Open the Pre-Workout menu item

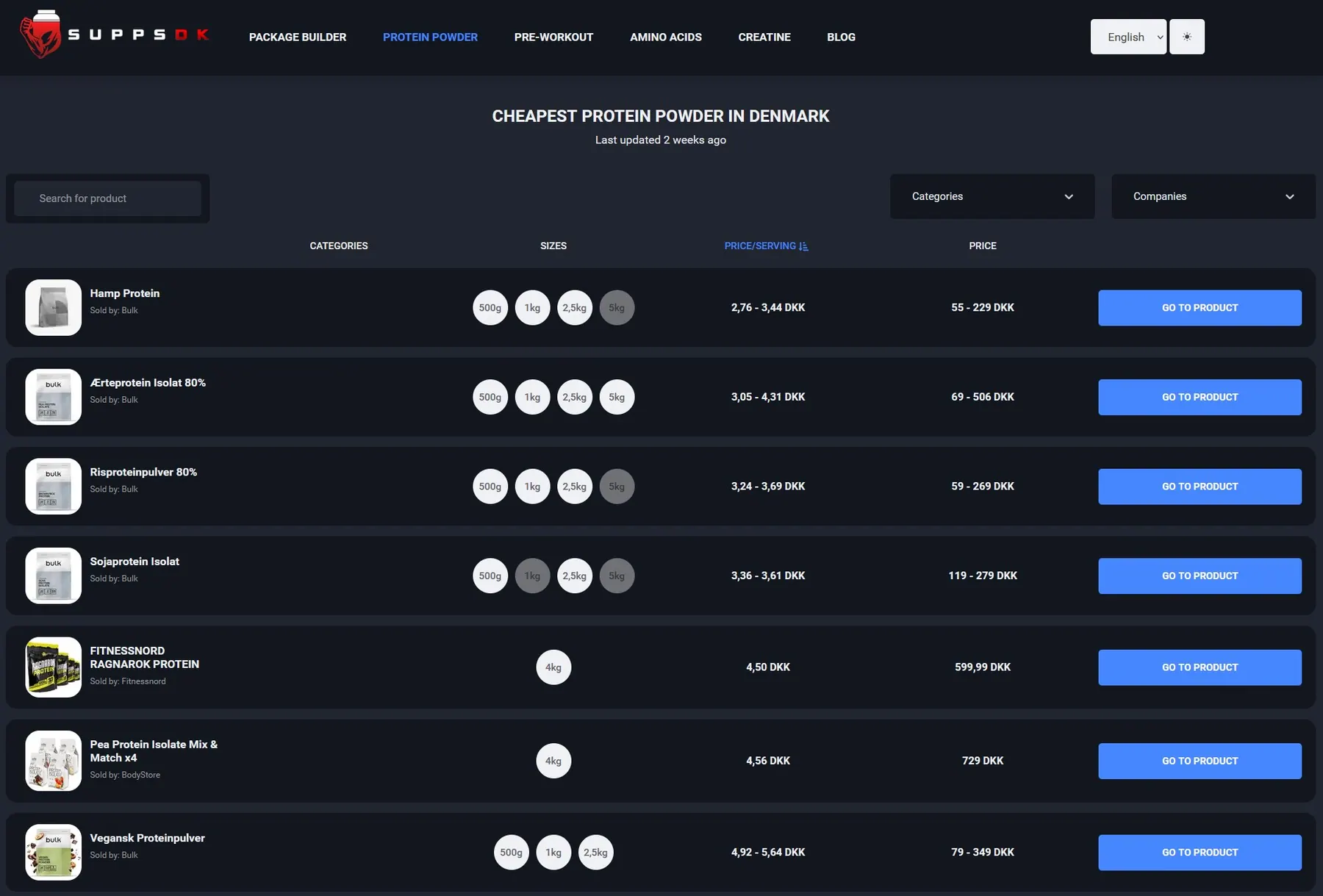553,37
